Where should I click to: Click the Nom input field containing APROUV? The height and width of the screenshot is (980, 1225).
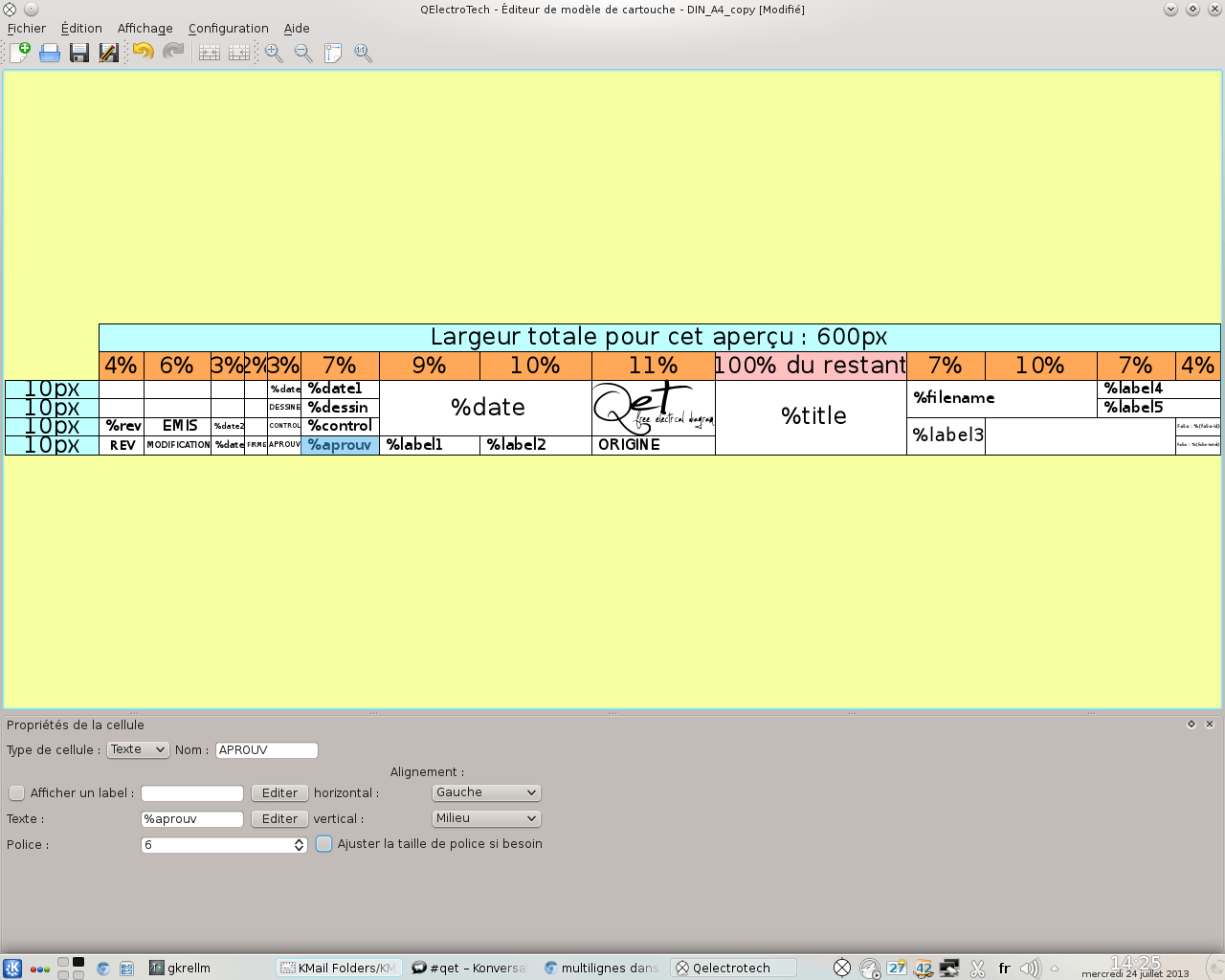pos(267,749)
